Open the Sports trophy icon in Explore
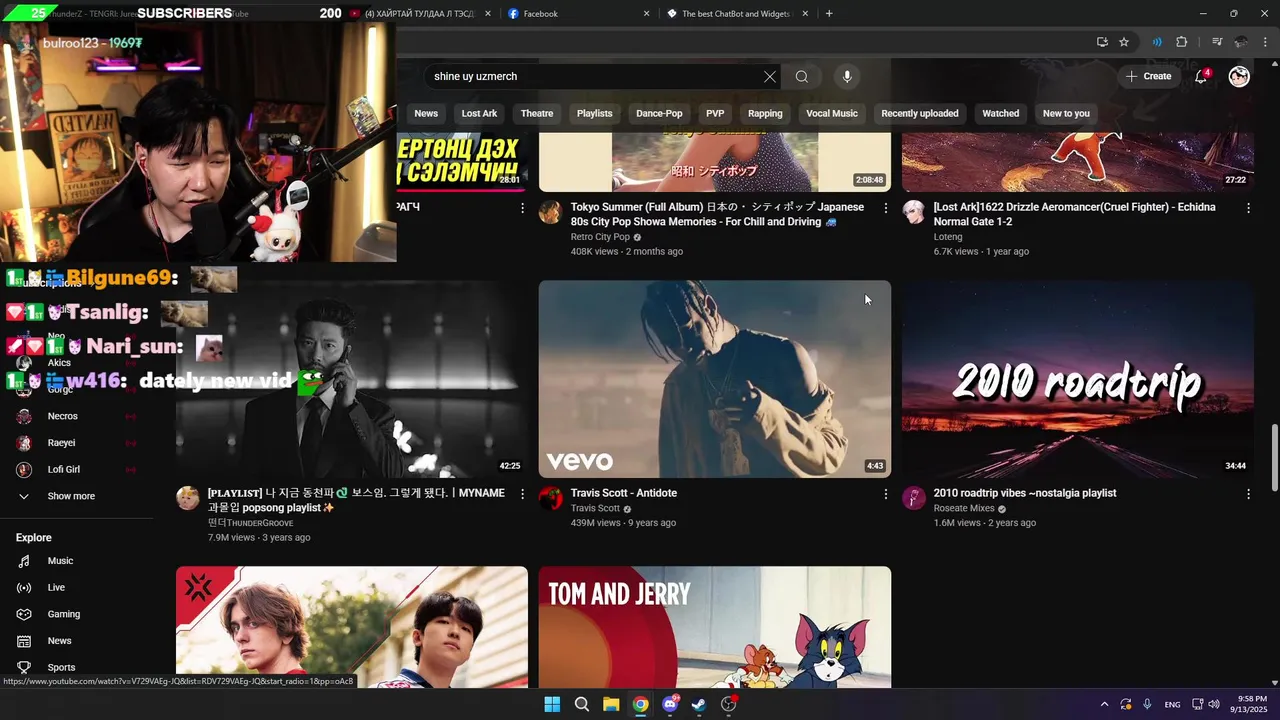The width and height of the screenshot is (1280, 720). tap(24, 667)
